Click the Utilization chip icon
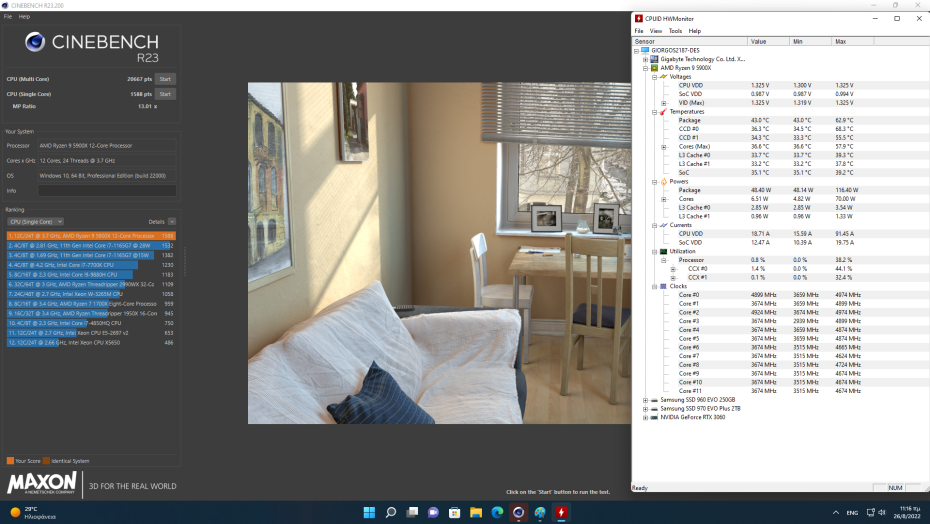Screen dimensions: 930x524 tap(663, 251)
